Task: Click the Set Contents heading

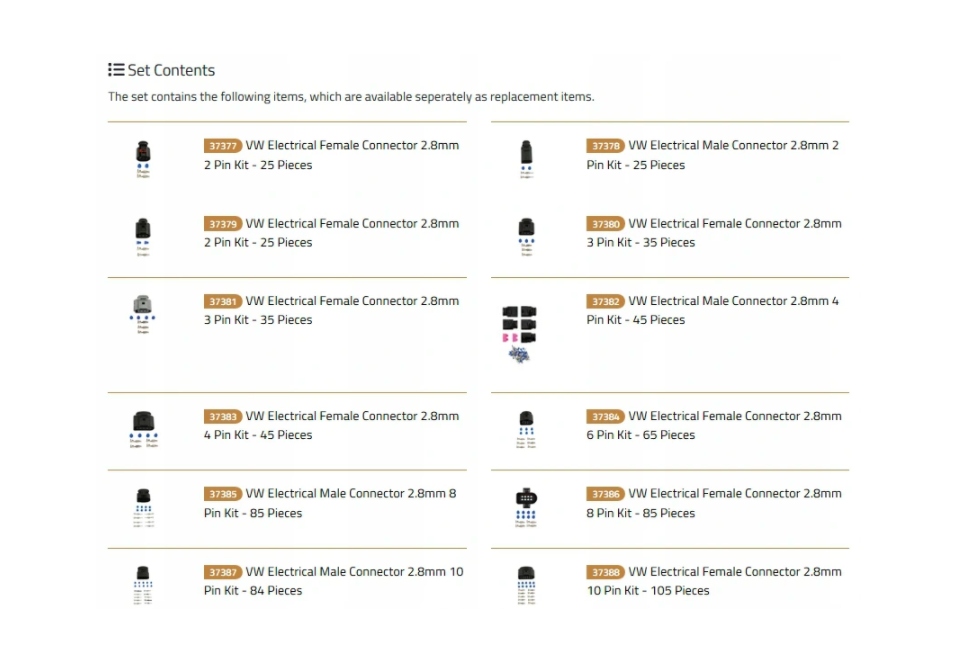Action: (171, 70)
